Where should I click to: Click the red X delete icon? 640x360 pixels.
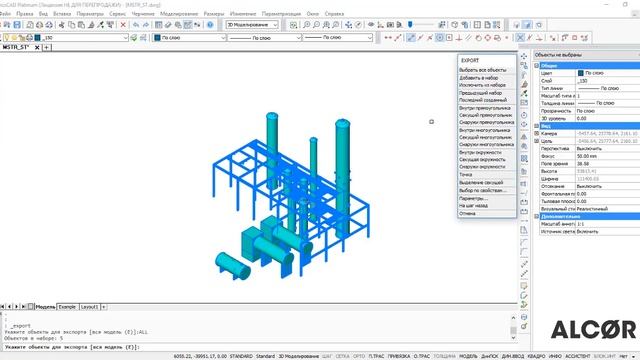tap(123, 25)
